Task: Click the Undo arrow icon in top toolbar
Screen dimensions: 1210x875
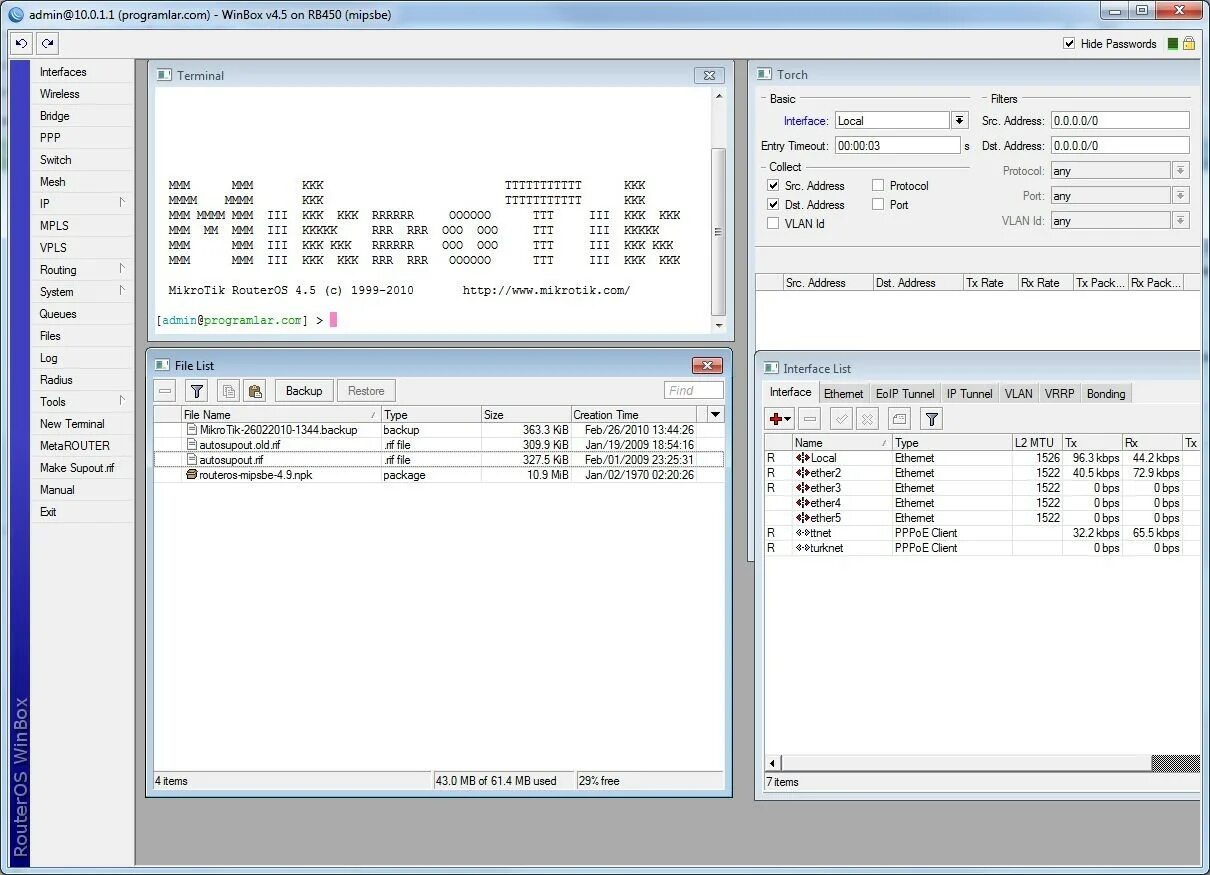Action: [x=22, y=43]
